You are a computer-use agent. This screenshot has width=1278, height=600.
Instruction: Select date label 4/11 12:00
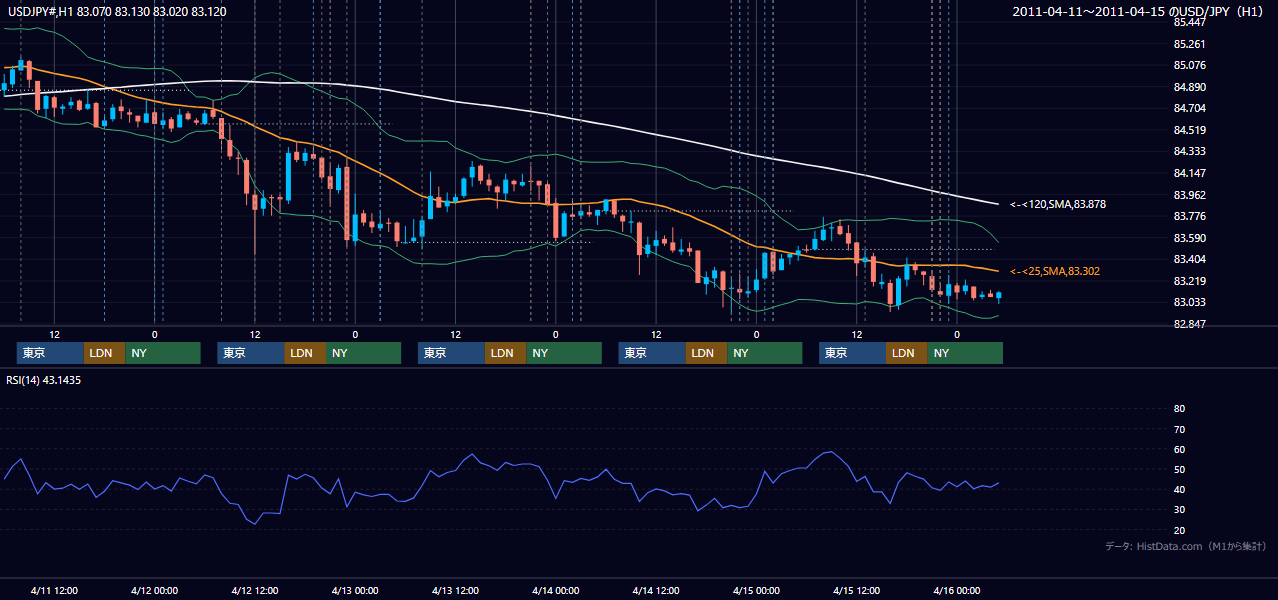click(54, 590)
